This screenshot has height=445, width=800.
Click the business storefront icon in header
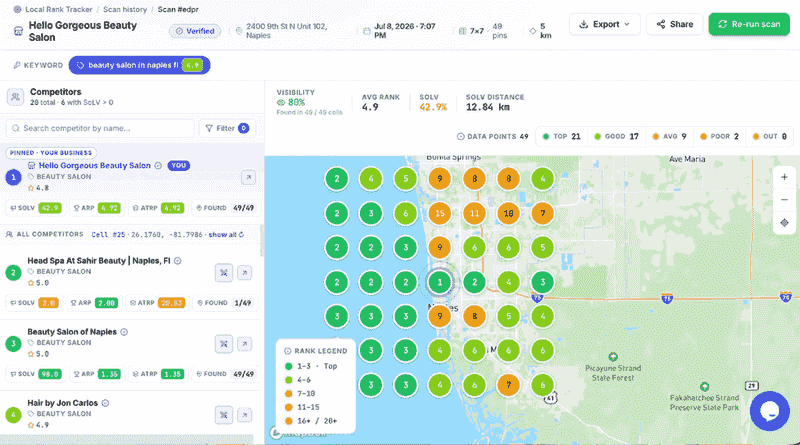pyautogui.click(x=18, y=31)
